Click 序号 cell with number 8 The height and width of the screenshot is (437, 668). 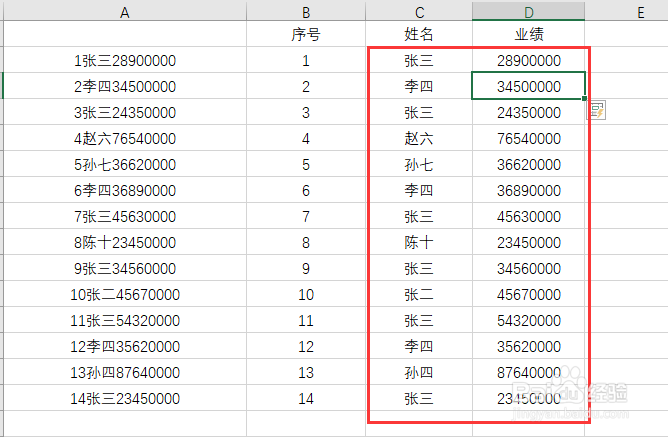coord(306,242)
